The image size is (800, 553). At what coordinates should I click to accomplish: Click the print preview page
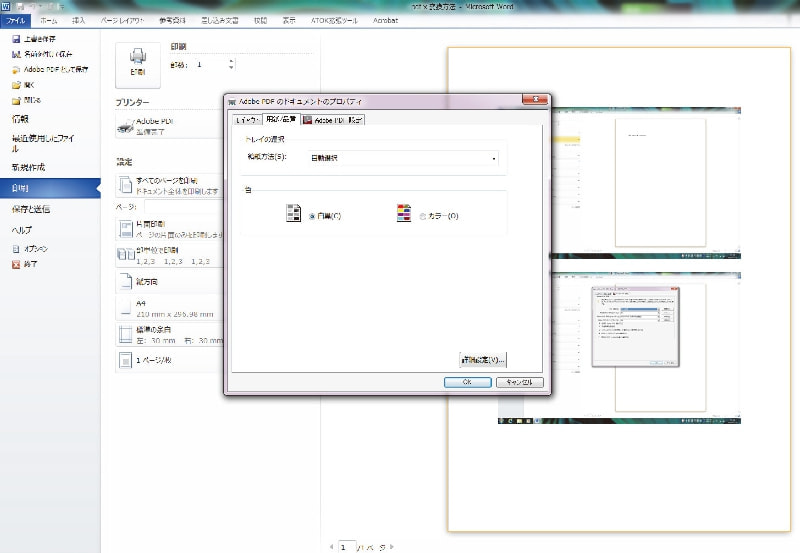point(619,290)
